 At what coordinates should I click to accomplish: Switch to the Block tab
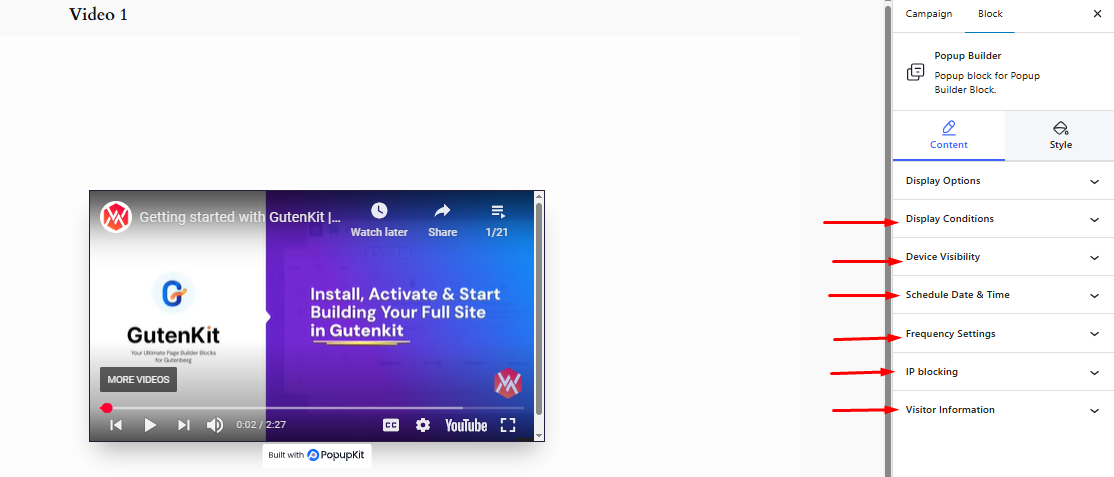click(990, 14)
